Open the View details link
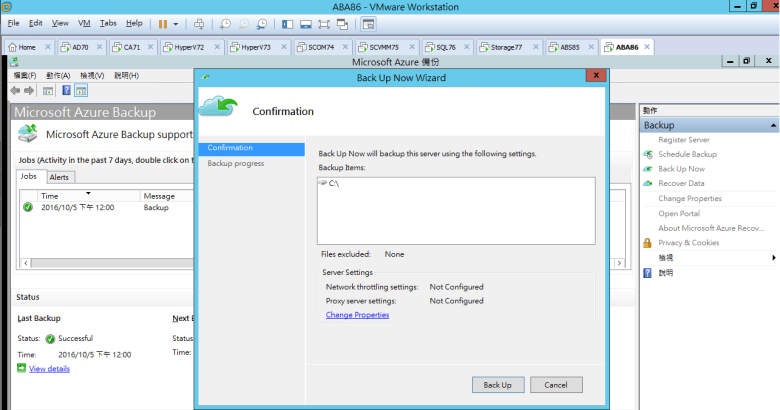 coord(49,369)
